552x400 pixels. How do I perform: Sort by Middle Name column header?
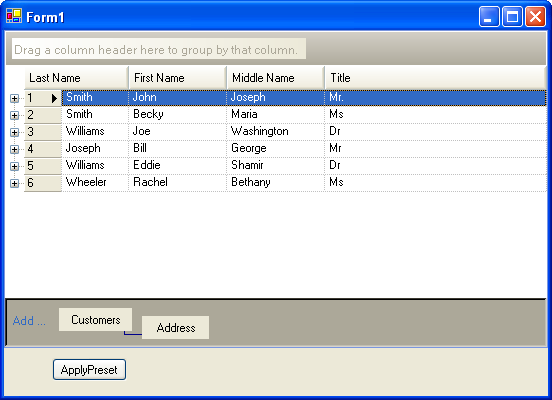[x=276, y=78]
